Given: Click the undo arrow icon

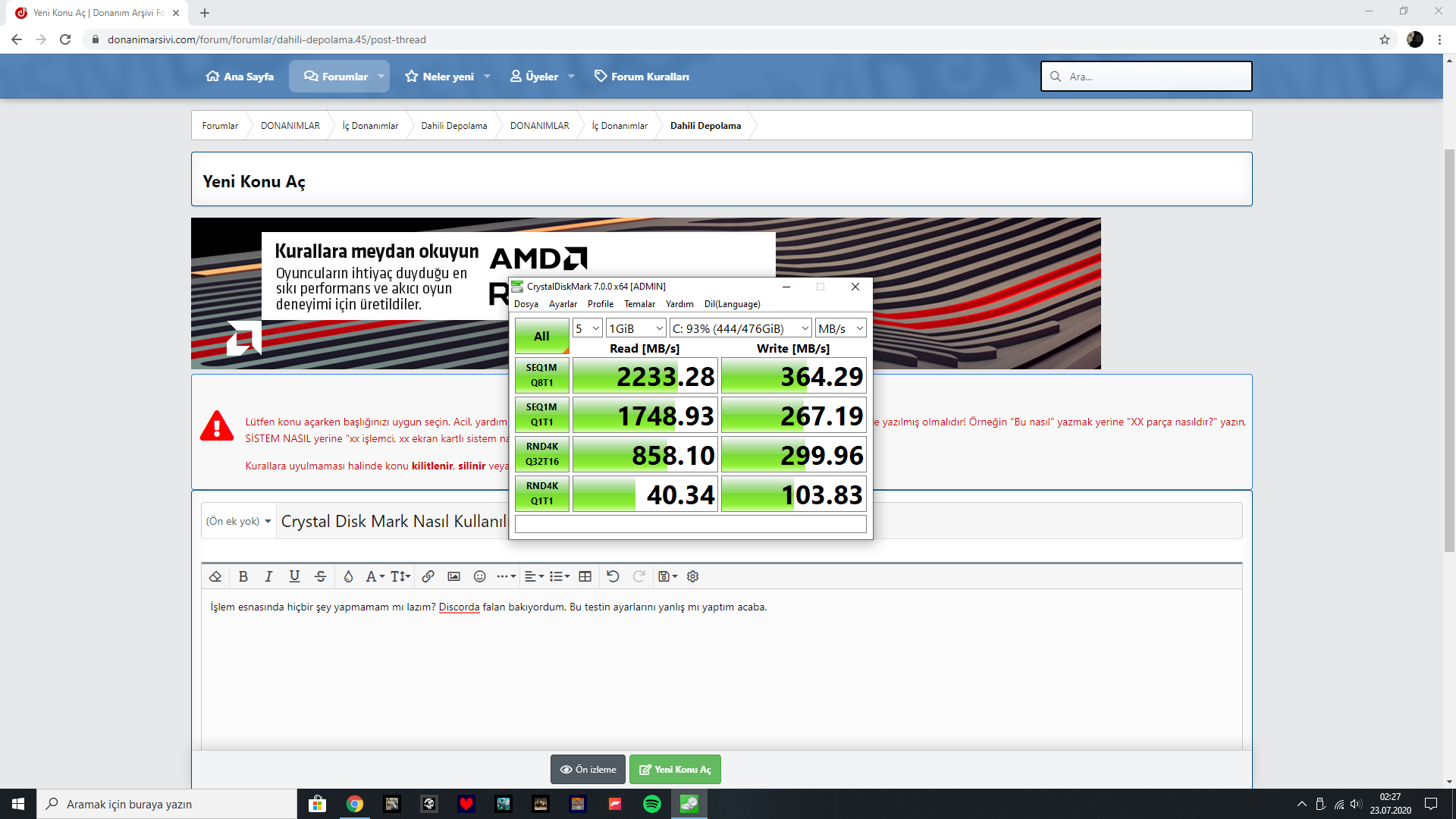Looking at the screenshot, I should (x=613, y=576).
